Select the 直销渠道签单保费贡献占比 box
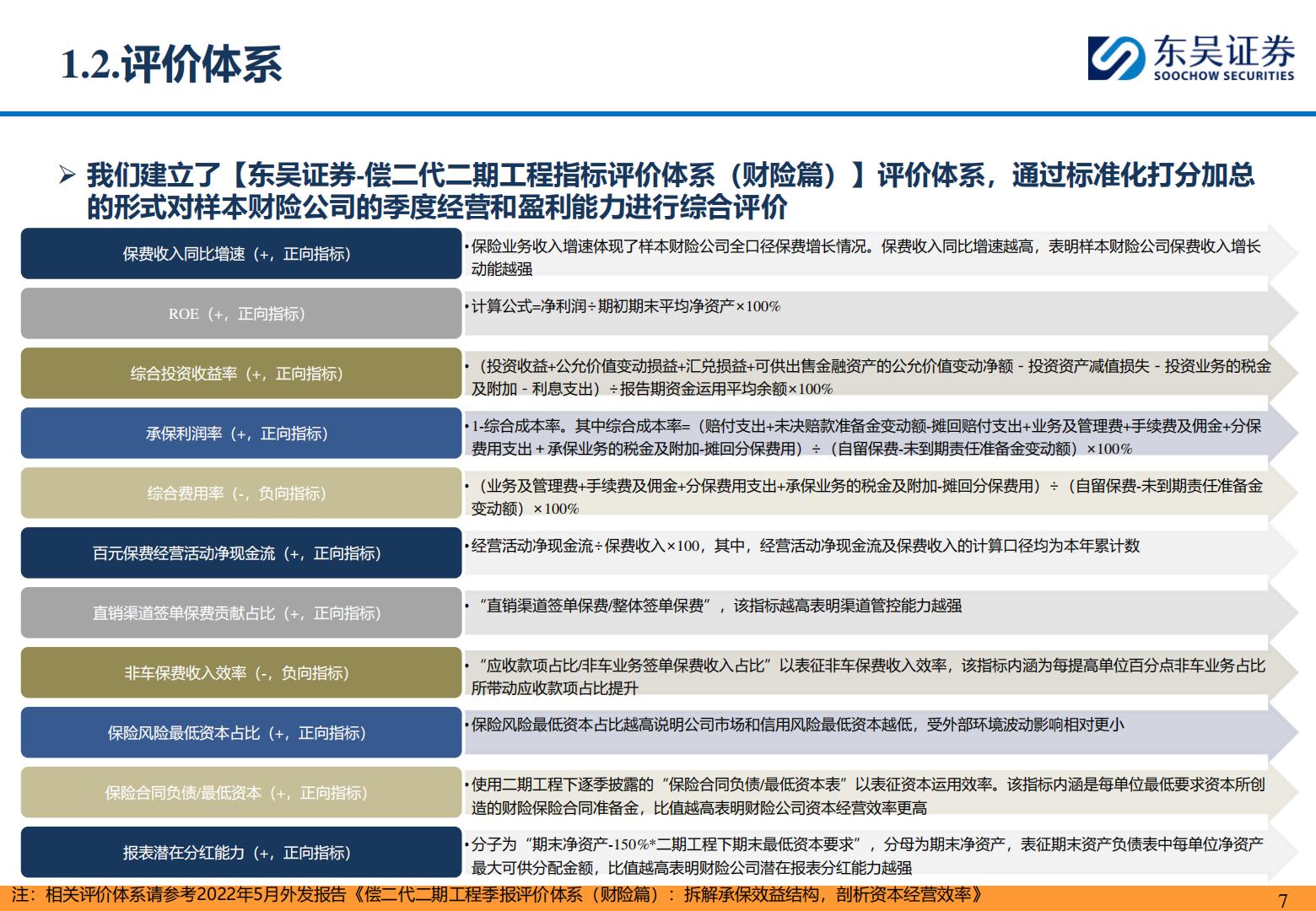The image size is (1316, 911). (241, 612)
